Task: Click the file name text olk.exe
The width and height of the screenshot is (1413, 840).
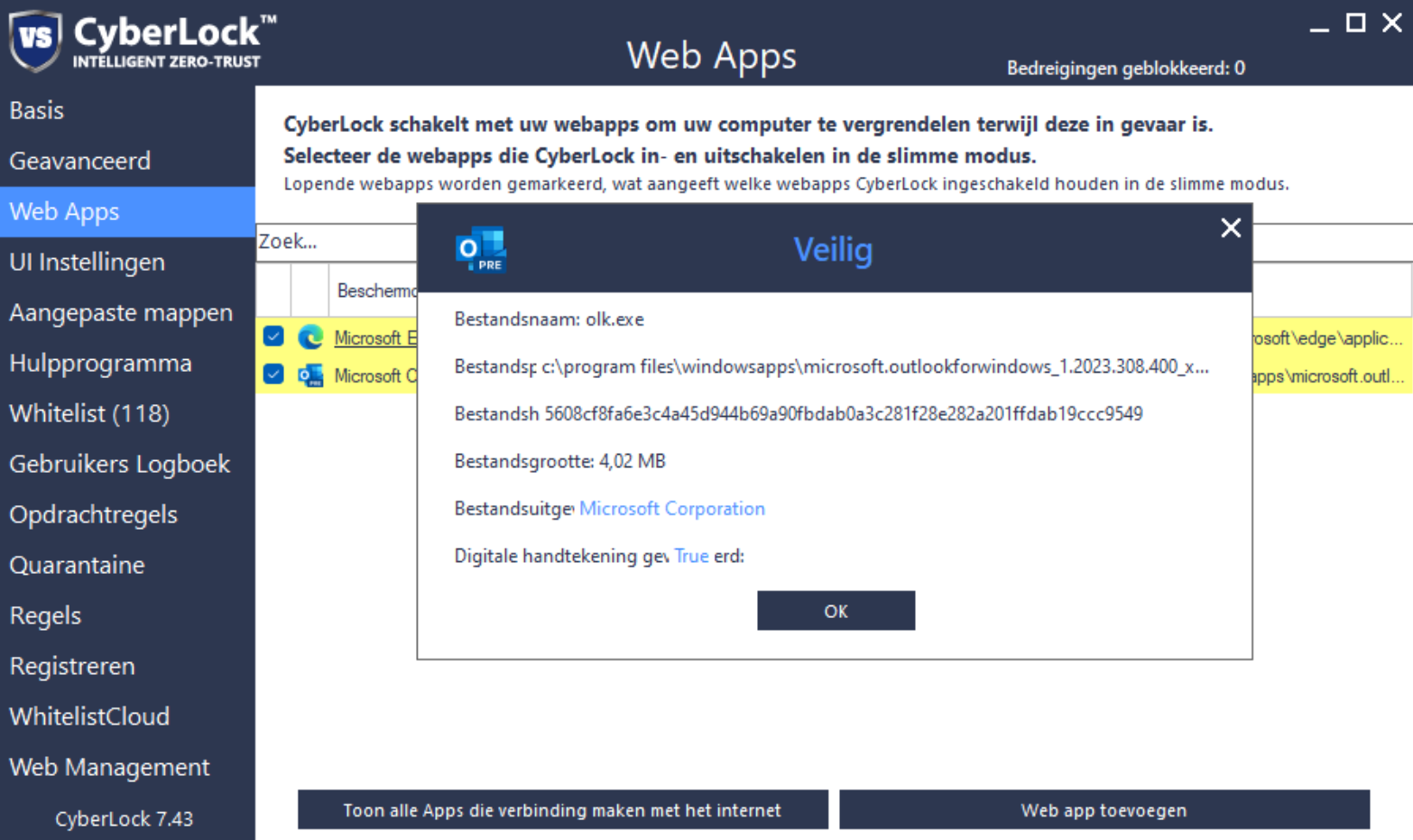Action: point(614,319)
